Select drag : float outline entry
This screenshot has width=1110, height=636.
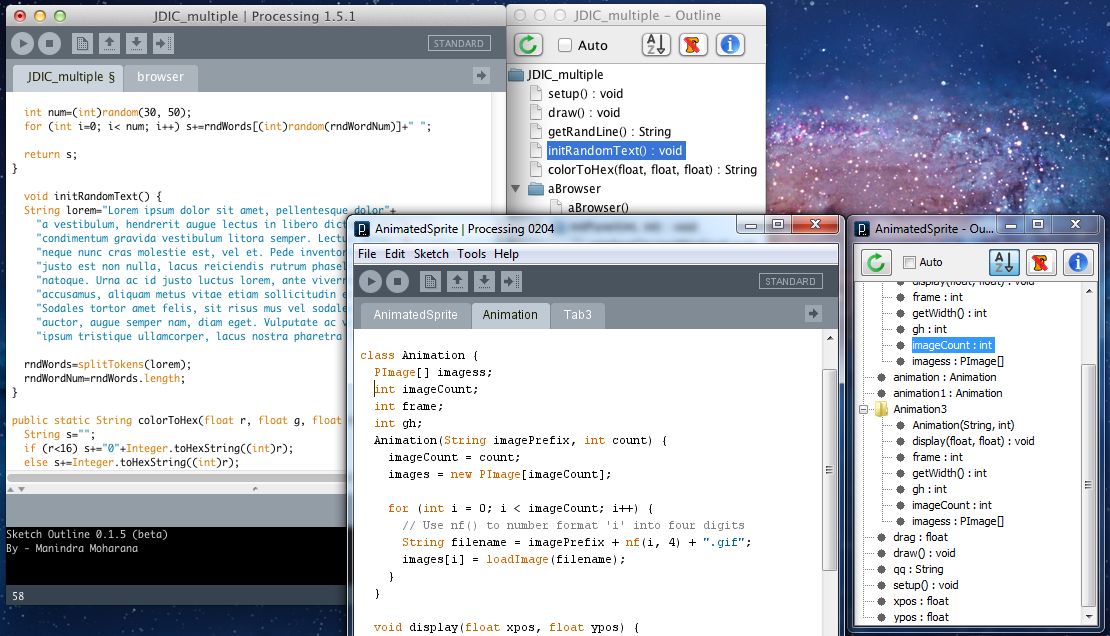coord(920,537)
